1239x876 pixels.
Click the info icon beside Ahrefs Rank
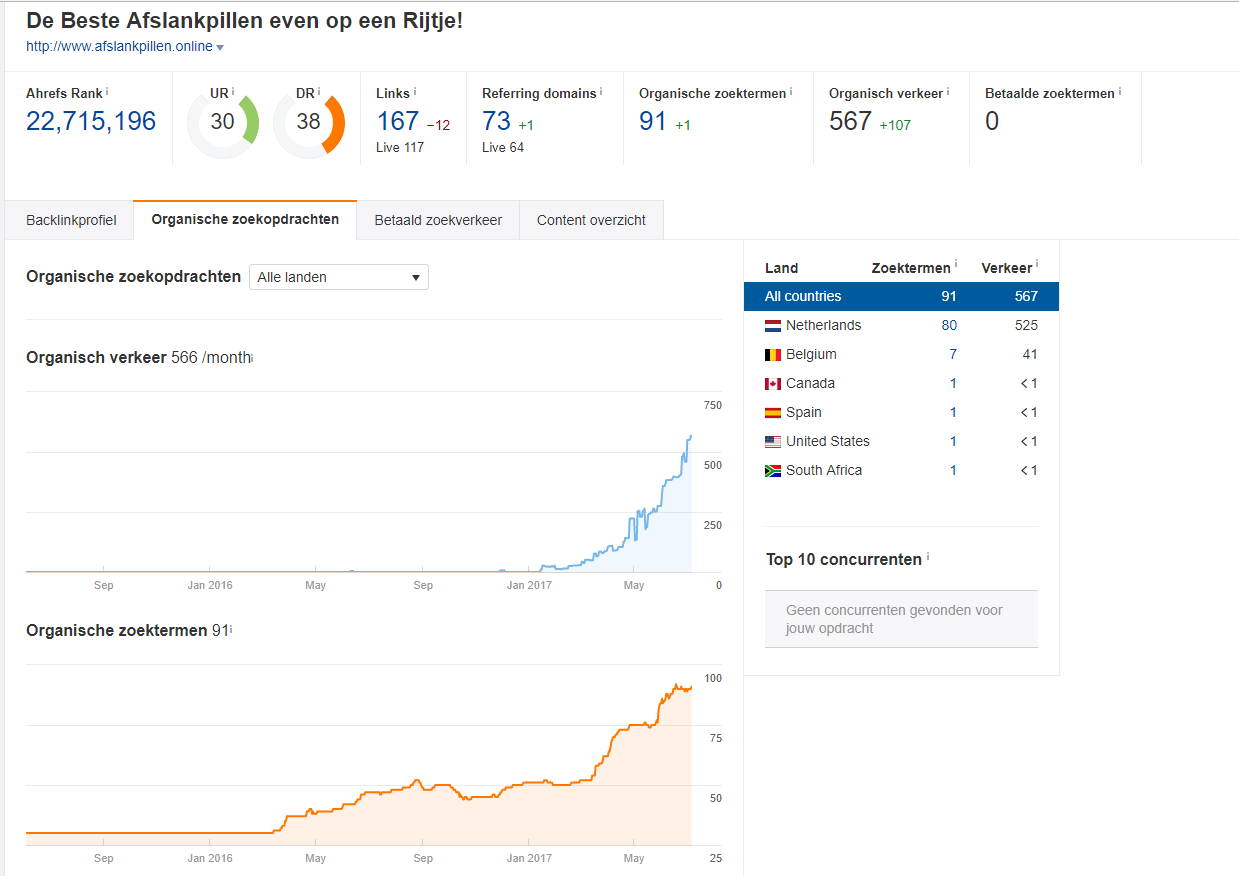click(x=107, y=91)
